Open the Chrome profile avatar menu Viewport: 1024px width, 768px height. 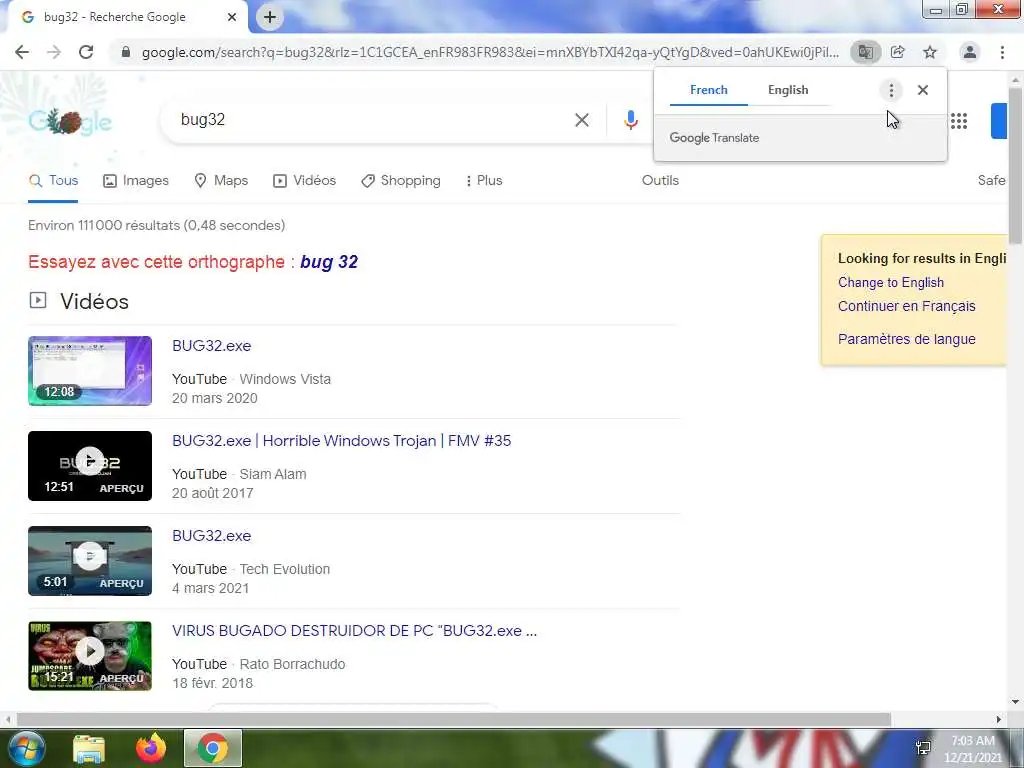point(970,52)
